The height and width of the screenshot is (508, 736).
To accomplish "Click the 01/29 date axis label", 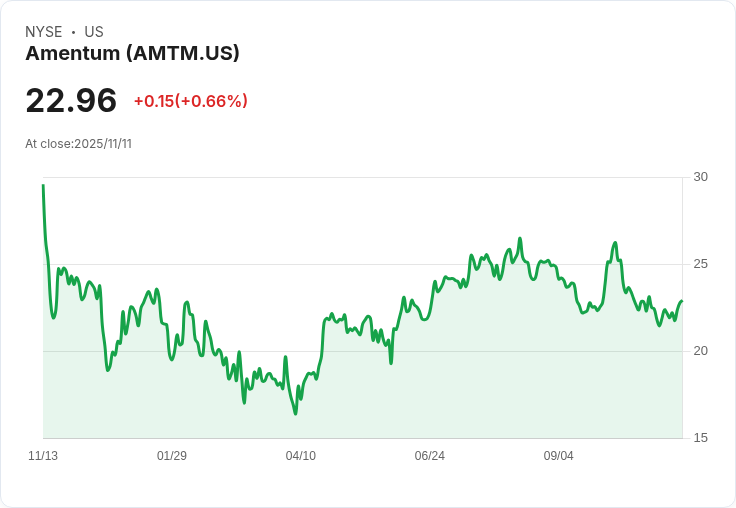I will 172,455.
